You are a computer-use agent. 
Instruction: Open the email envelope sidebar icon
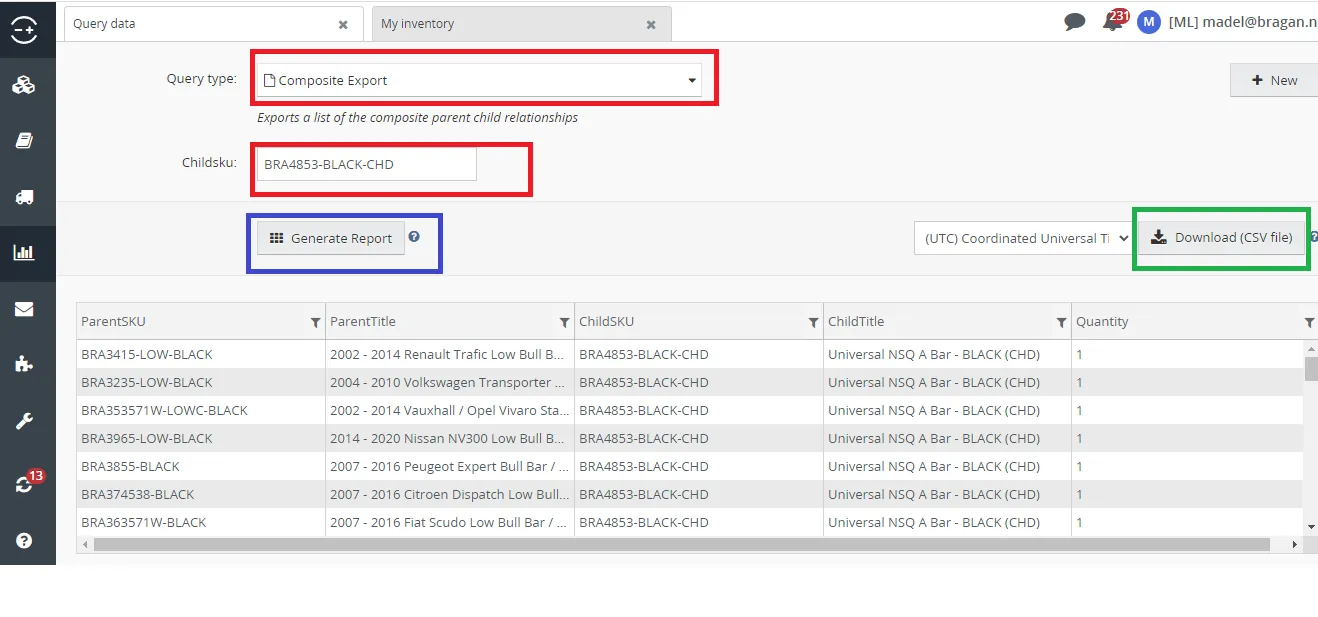pyautogui.click(x=24, y=309)
